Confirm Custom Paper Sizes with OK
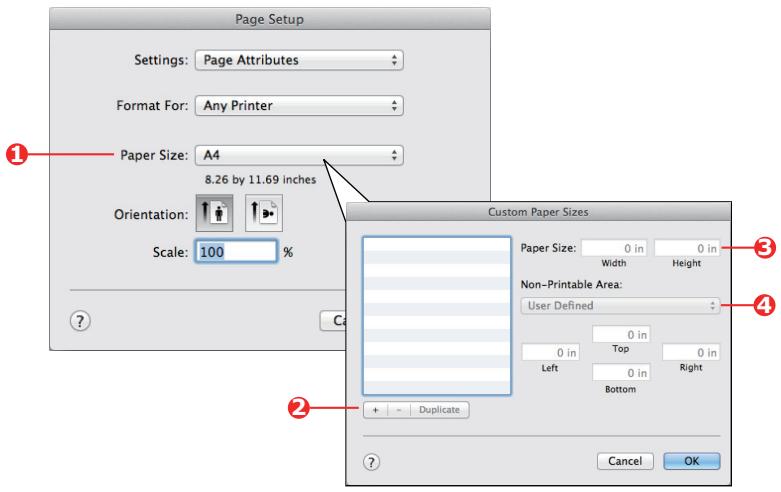 (691, 461)
